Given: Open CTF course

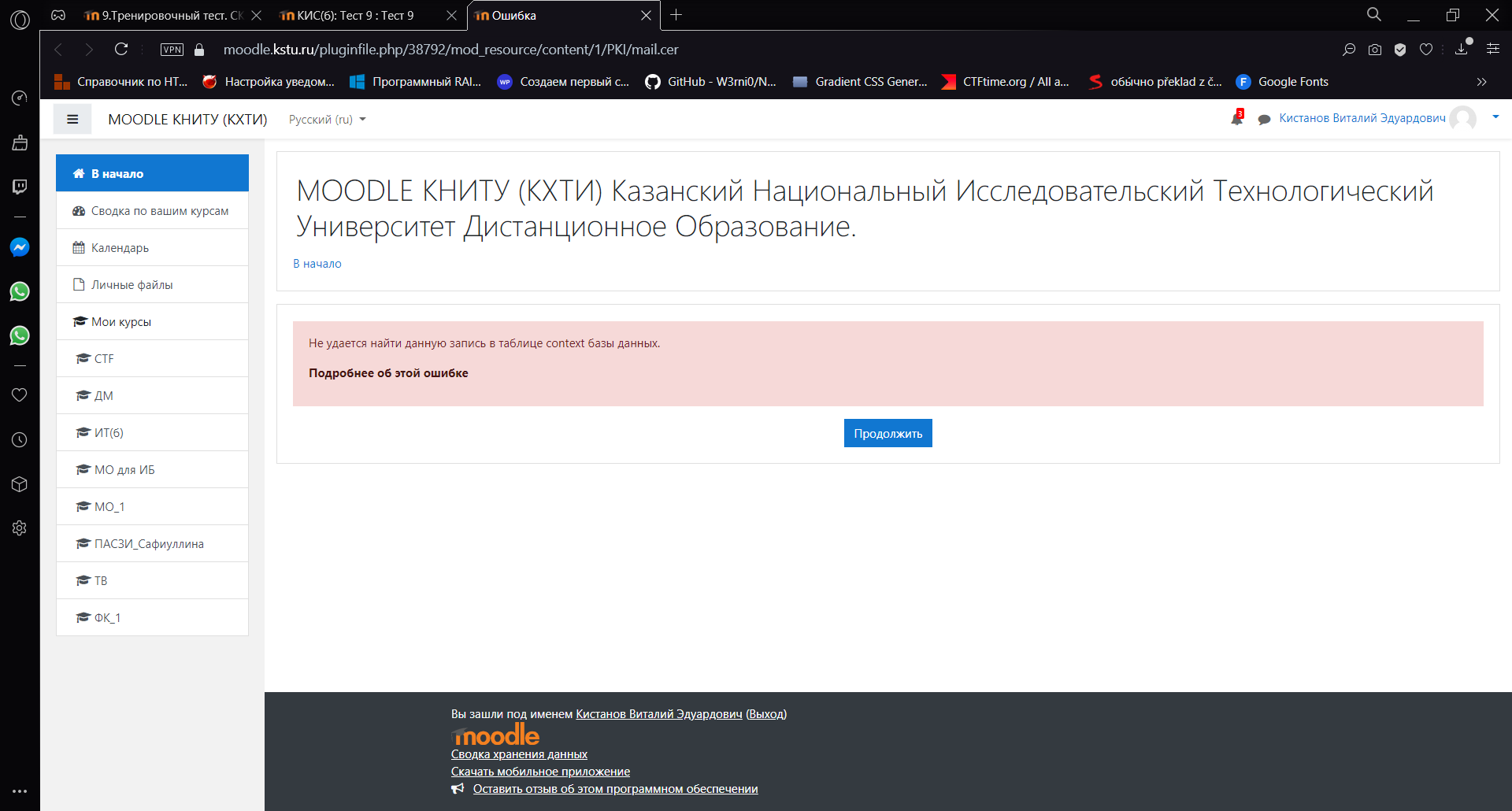Looking at the screenshot, I should click(152, 358).
